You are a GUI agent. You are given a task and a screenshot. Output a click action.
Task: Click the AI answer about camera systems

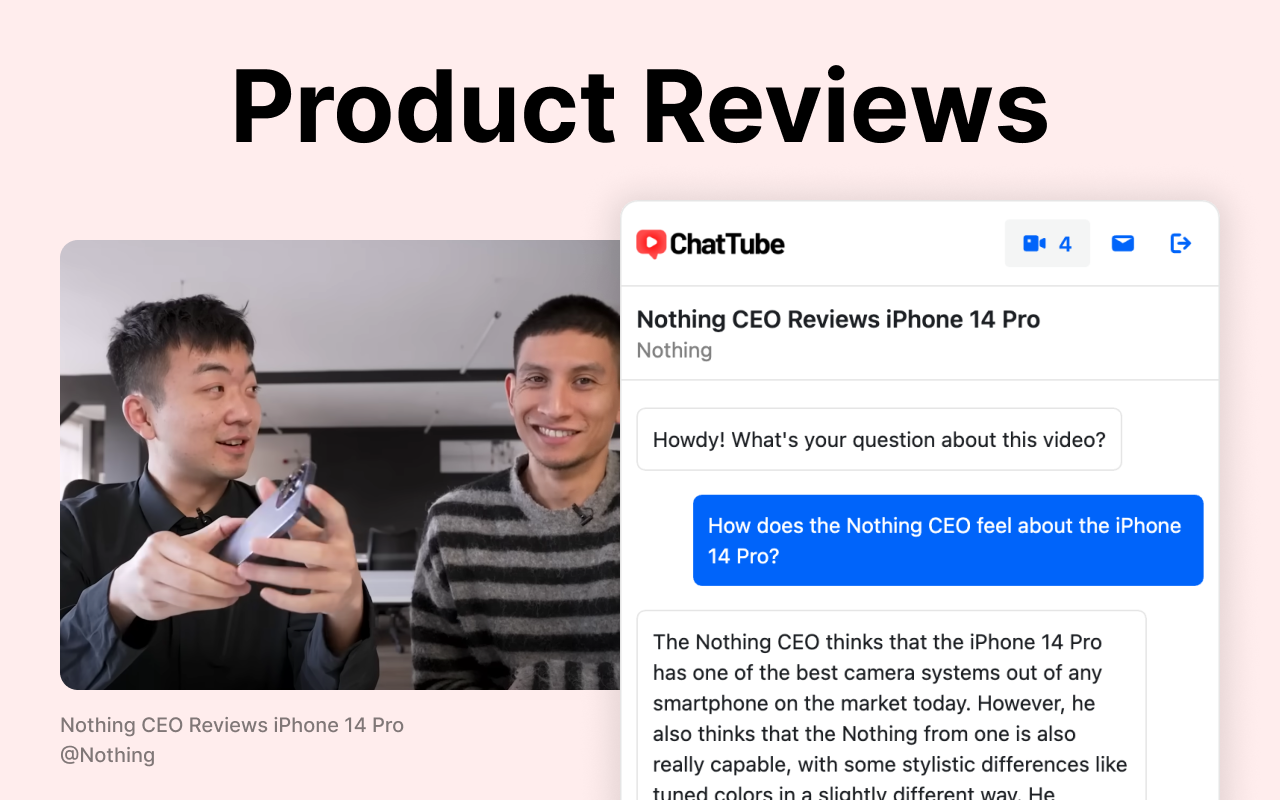(891, 705)
